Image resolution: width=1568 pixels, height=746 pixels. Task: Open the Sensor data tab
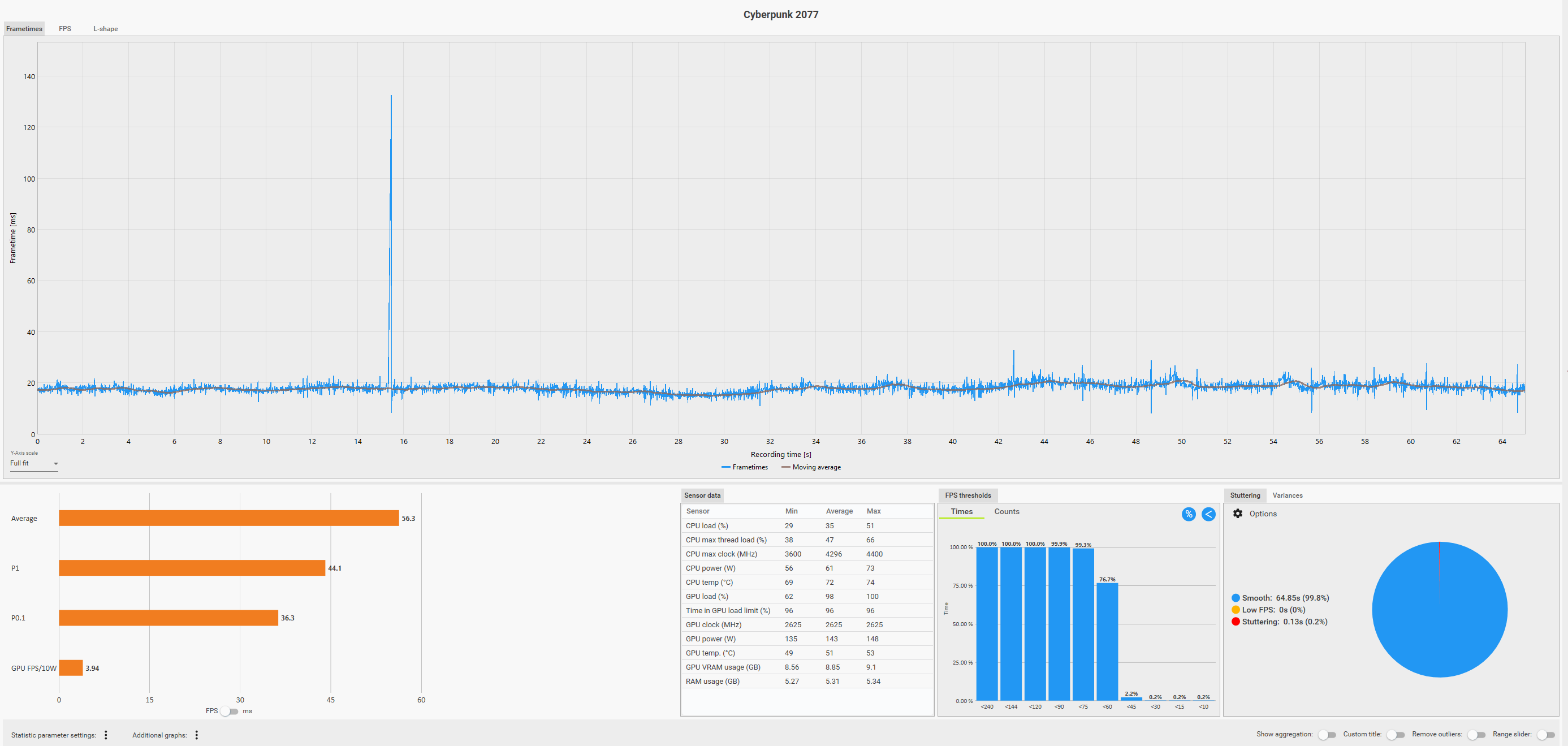[x=702, y=495]
